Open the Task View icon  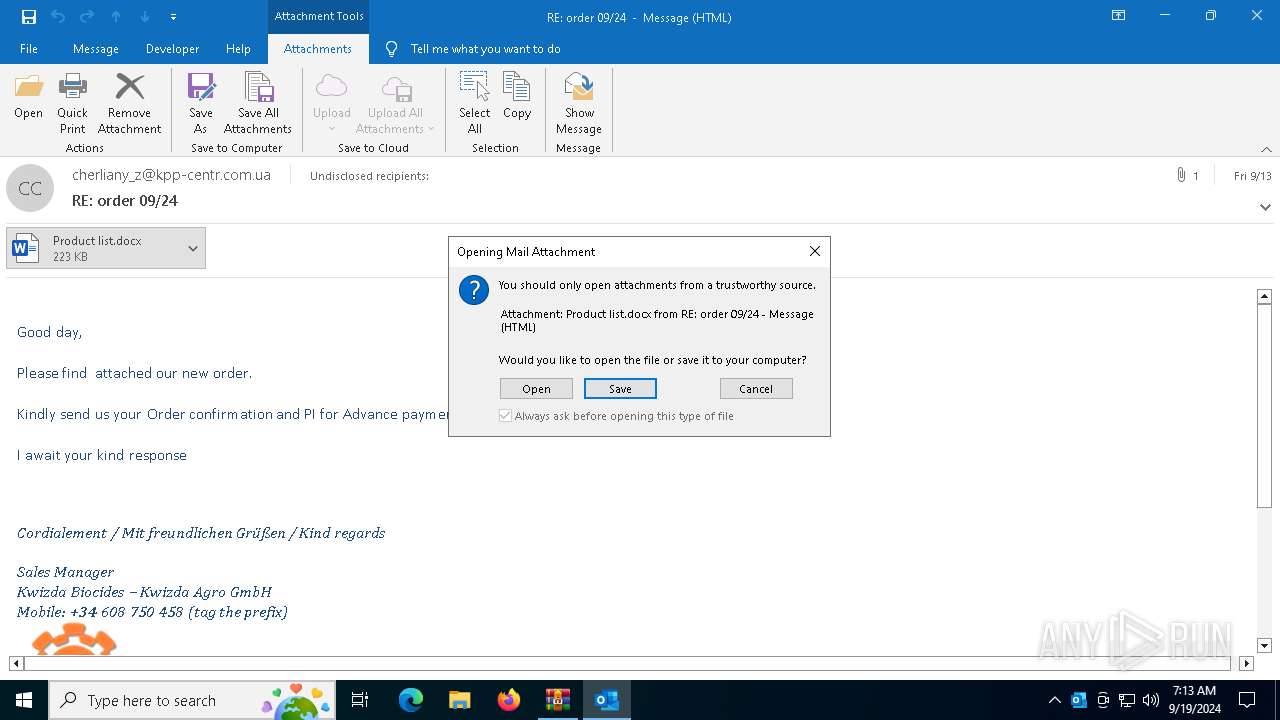click(x=360, y=700)
